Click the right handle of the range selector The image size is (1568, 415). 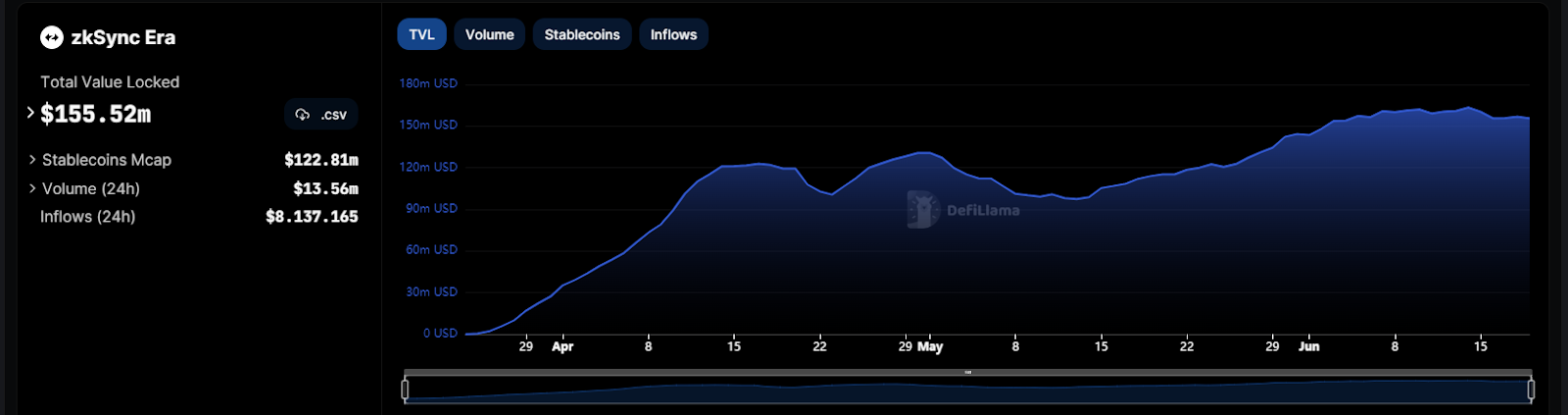tap(1531, 389)
